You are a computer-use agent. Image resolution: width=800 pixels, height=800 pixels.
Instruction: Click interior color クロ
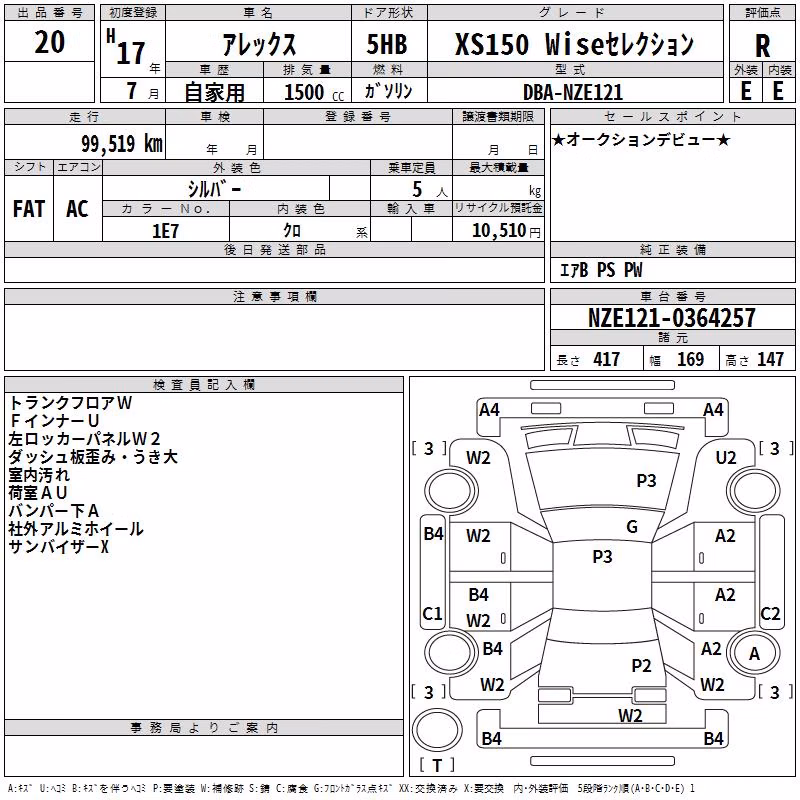click(x=292, y=231)
